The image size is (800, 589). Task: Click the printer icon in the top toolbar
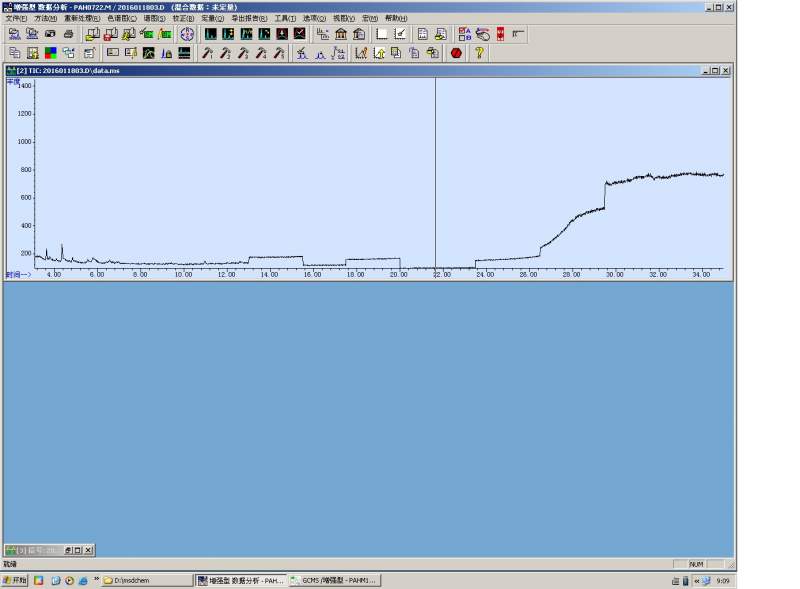[68, 34]
